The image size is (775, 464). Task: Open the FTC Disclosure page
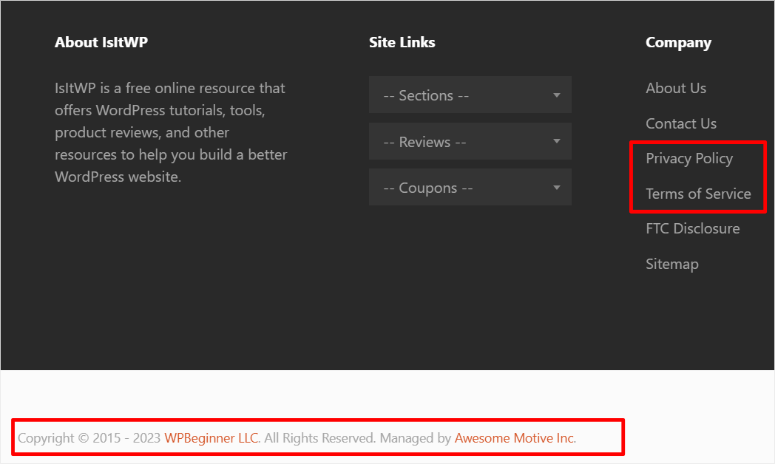pyautogui.click(x=692, y=228)
